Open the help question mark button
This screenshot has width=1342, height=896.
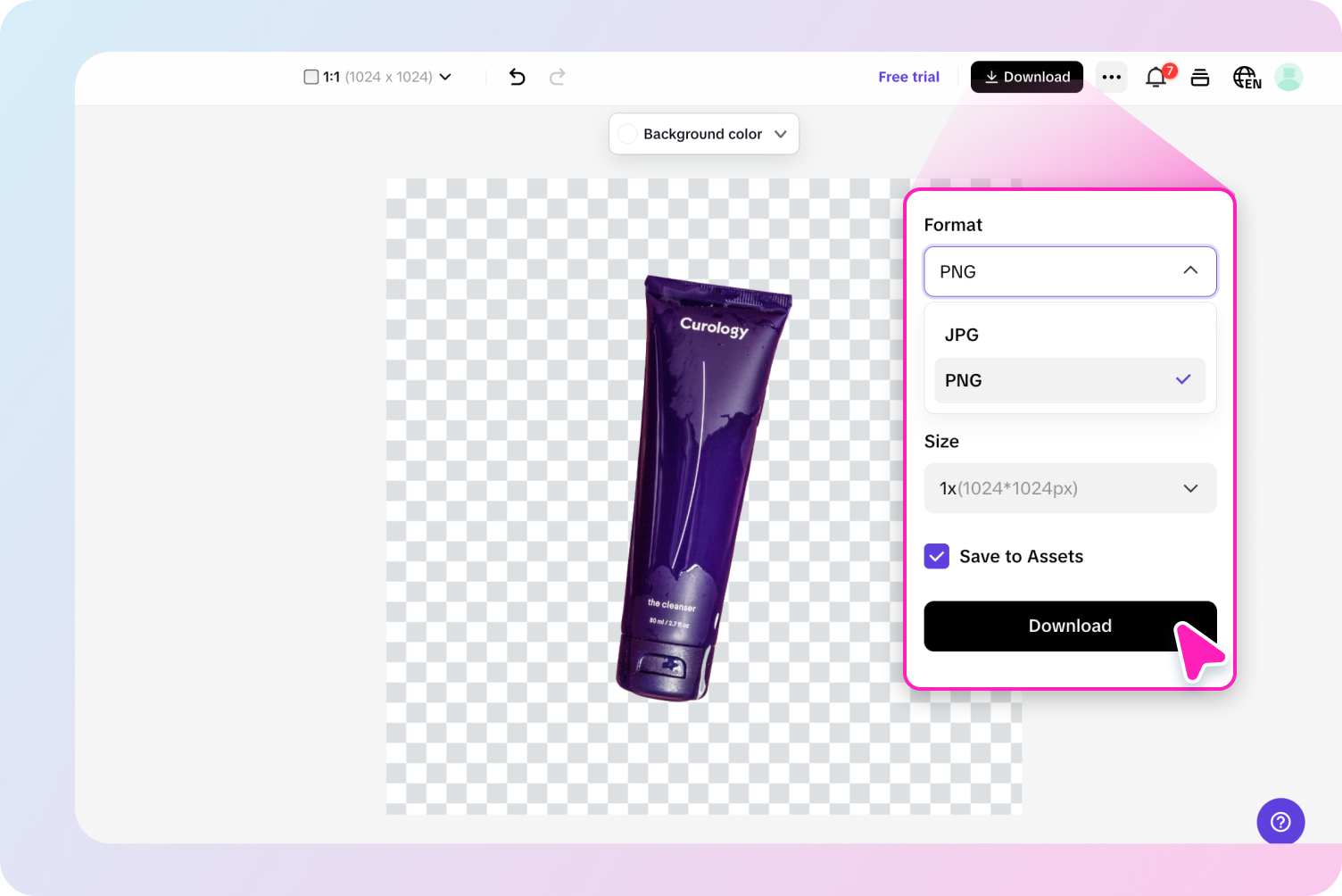[x=1280, y=822]
